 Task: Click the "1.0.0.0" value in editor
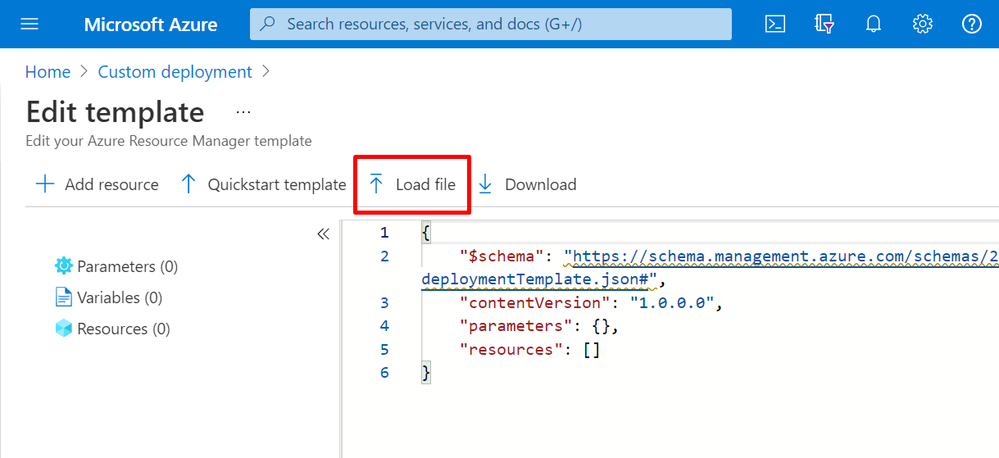(x=671, y=303)
